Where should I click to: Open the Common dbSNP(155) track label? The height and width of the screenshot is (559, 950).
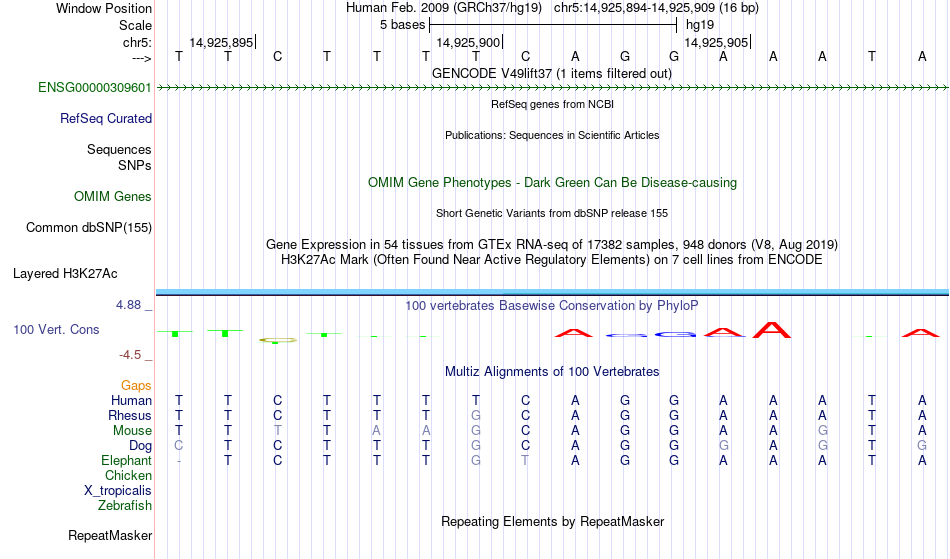coord(89,228)
